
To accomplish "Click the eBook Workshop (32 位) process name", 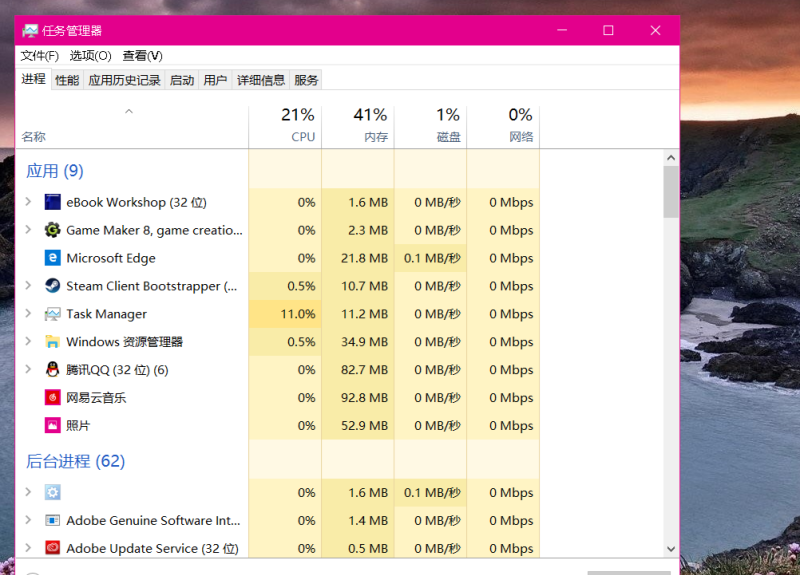I will [x=136, y=203].
